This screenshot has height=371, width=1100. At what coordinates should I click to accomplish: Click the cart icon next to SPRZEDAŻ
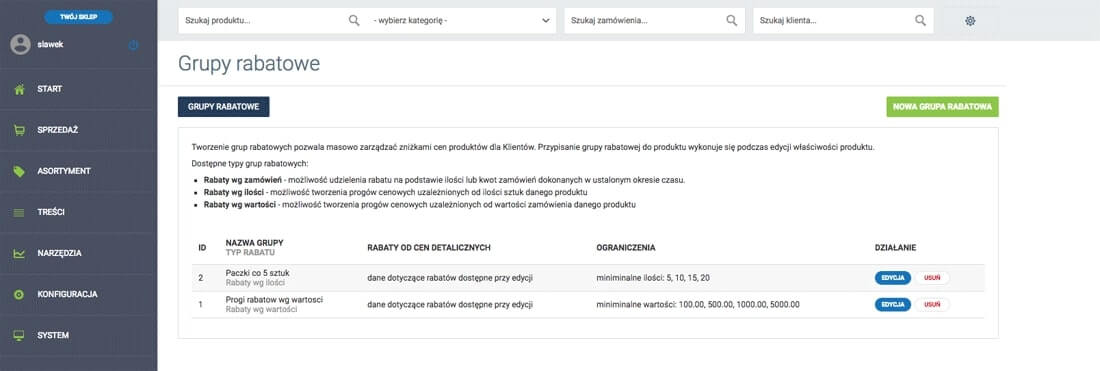20,130
